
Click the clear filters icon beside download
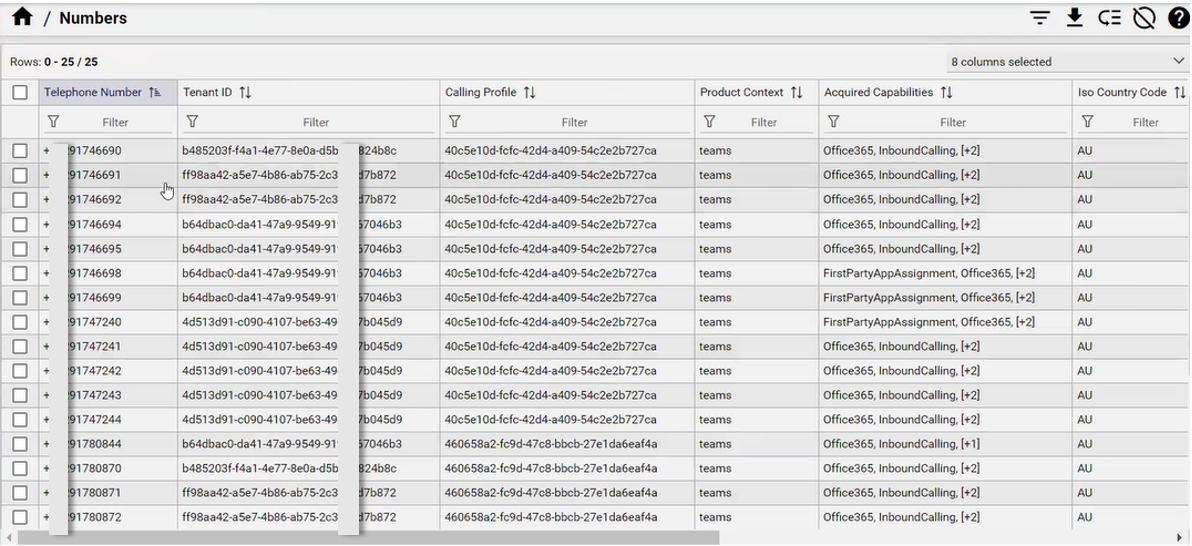[x=1109, y=18]
